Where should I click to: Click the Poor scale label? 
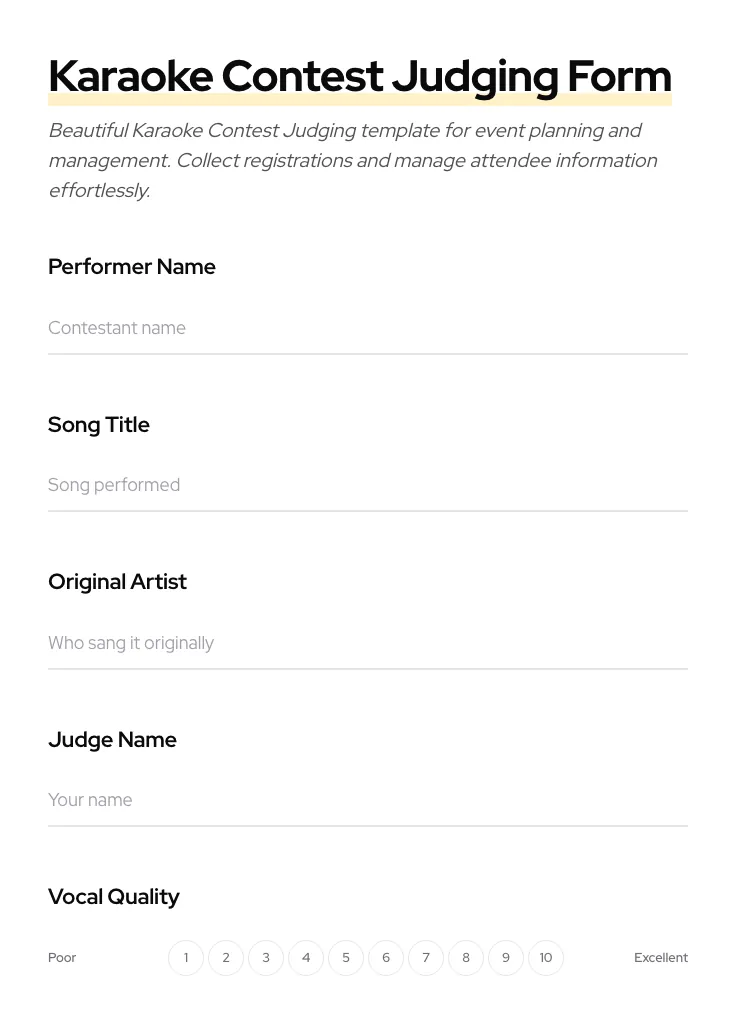click(x=62, y=958)
